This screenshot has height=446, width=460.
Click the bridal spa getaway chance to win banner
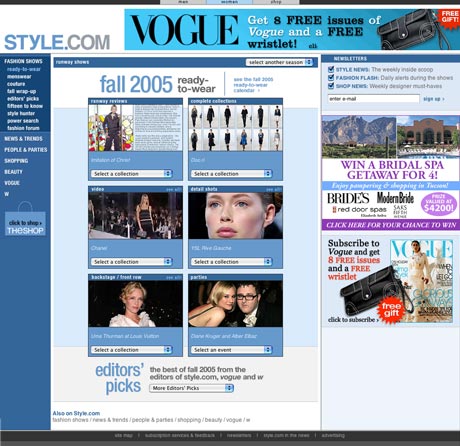[x=391, y=225]
